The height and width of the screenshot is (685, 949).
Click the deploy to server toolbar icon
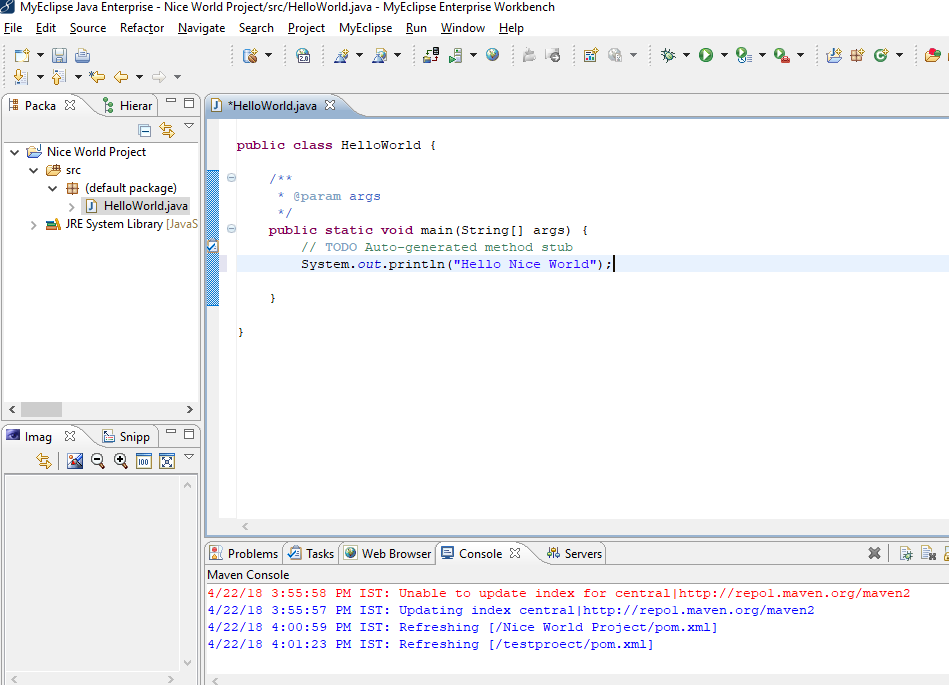431,56
